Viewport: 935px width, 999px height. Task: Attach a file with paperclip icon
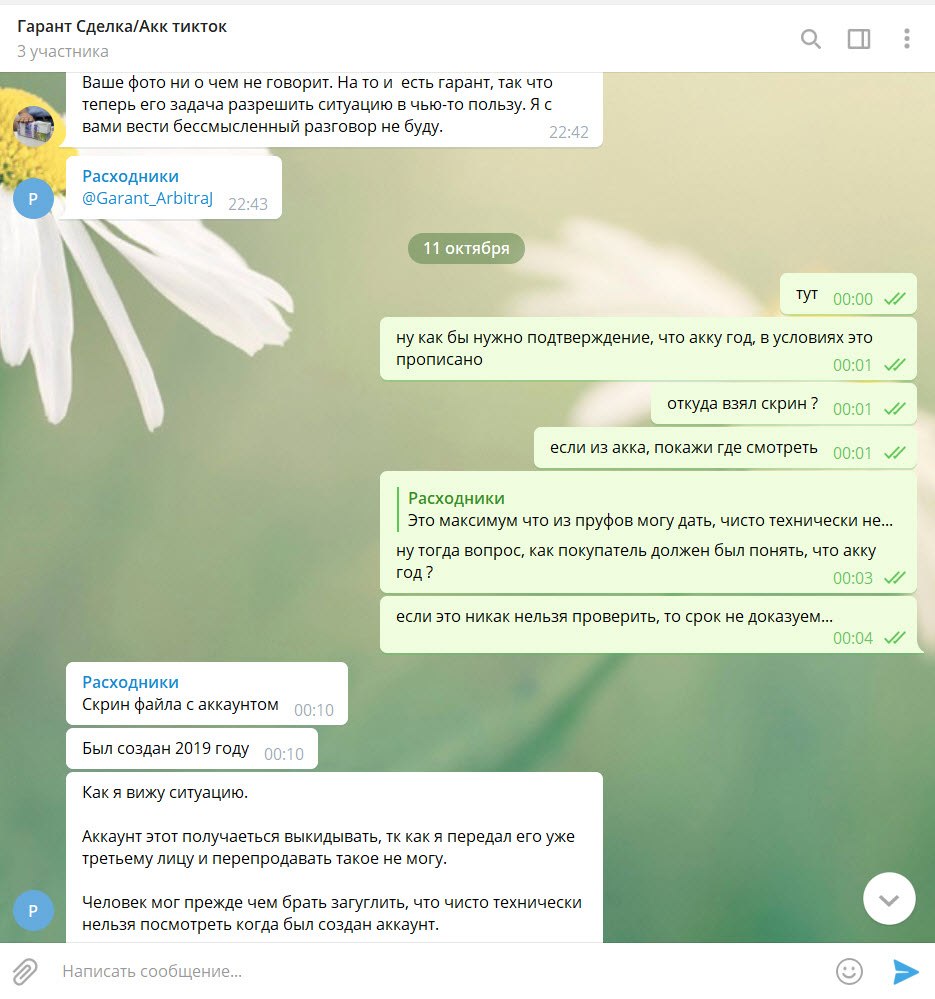(x=25, y=972)
